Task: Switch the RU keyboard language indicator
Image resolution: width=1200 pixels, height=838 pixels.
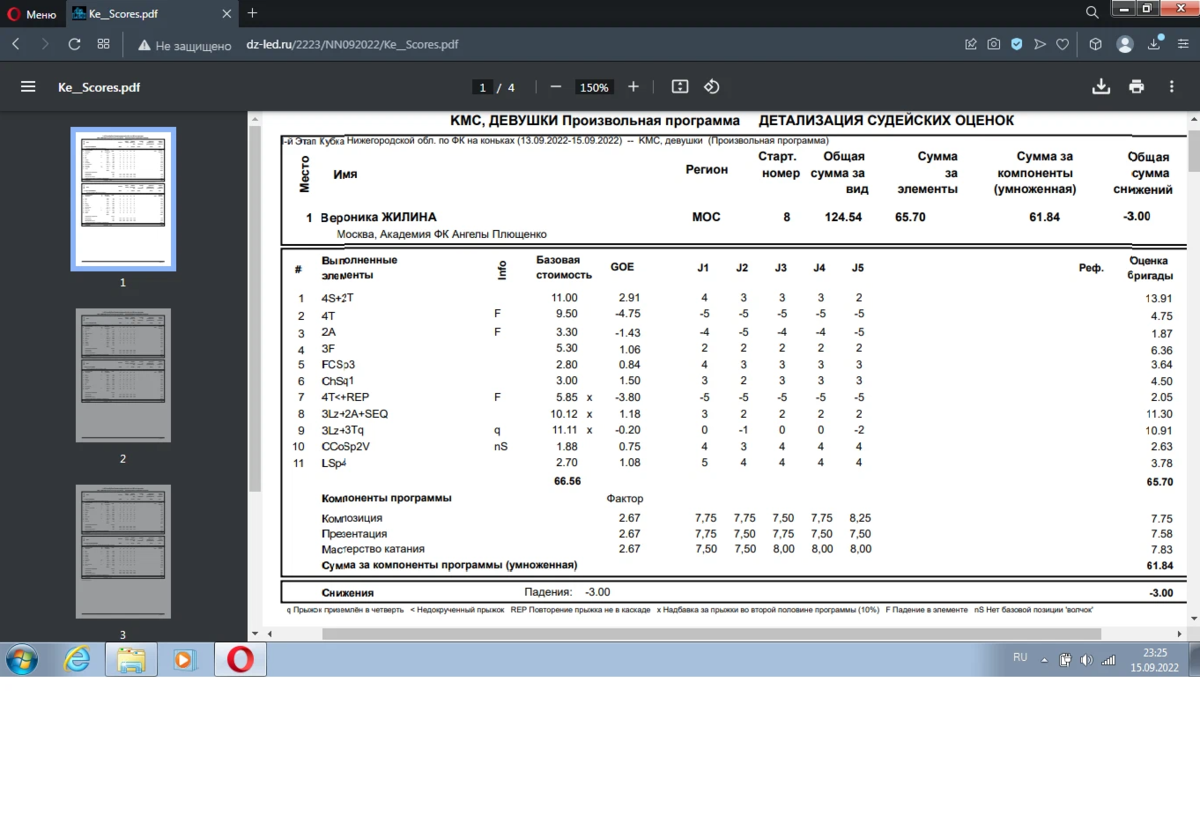Action: coord(1020,658)
